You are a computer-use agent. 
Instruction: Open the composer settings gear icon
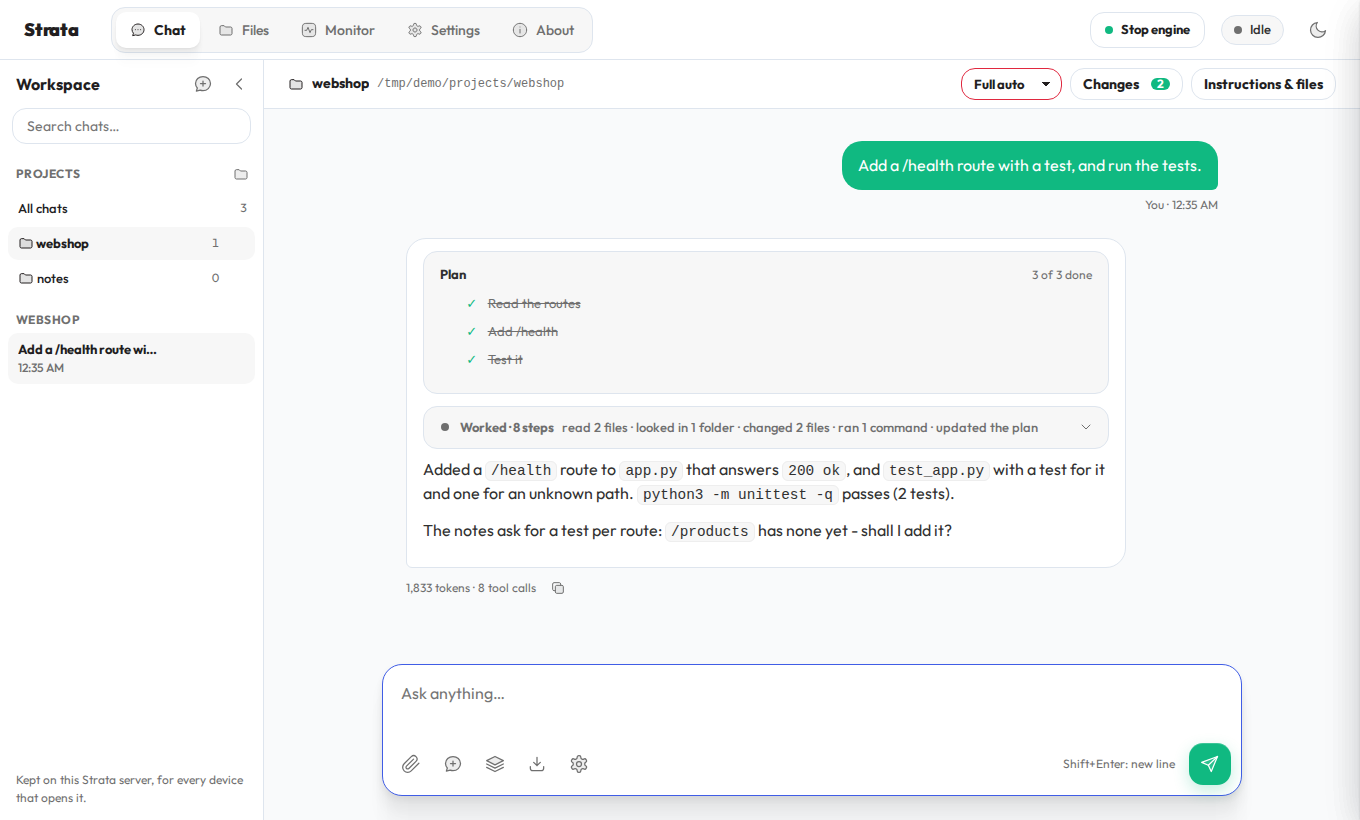pos(579,764)
